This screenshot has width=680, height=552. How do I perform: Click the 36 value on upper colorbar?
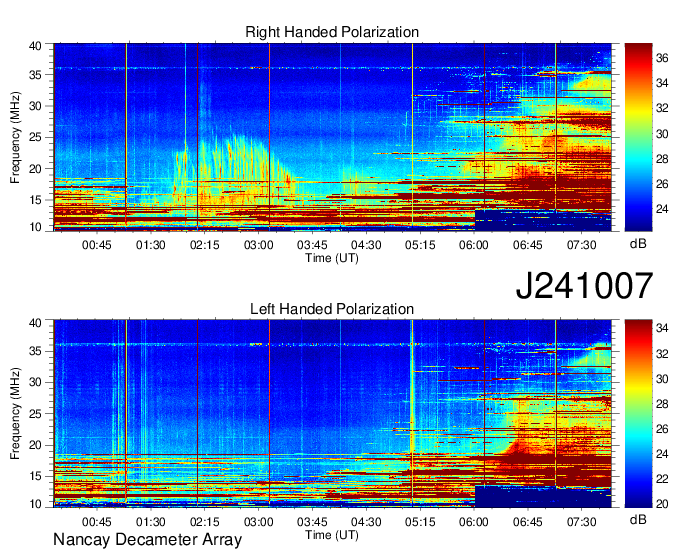(662, 58)
